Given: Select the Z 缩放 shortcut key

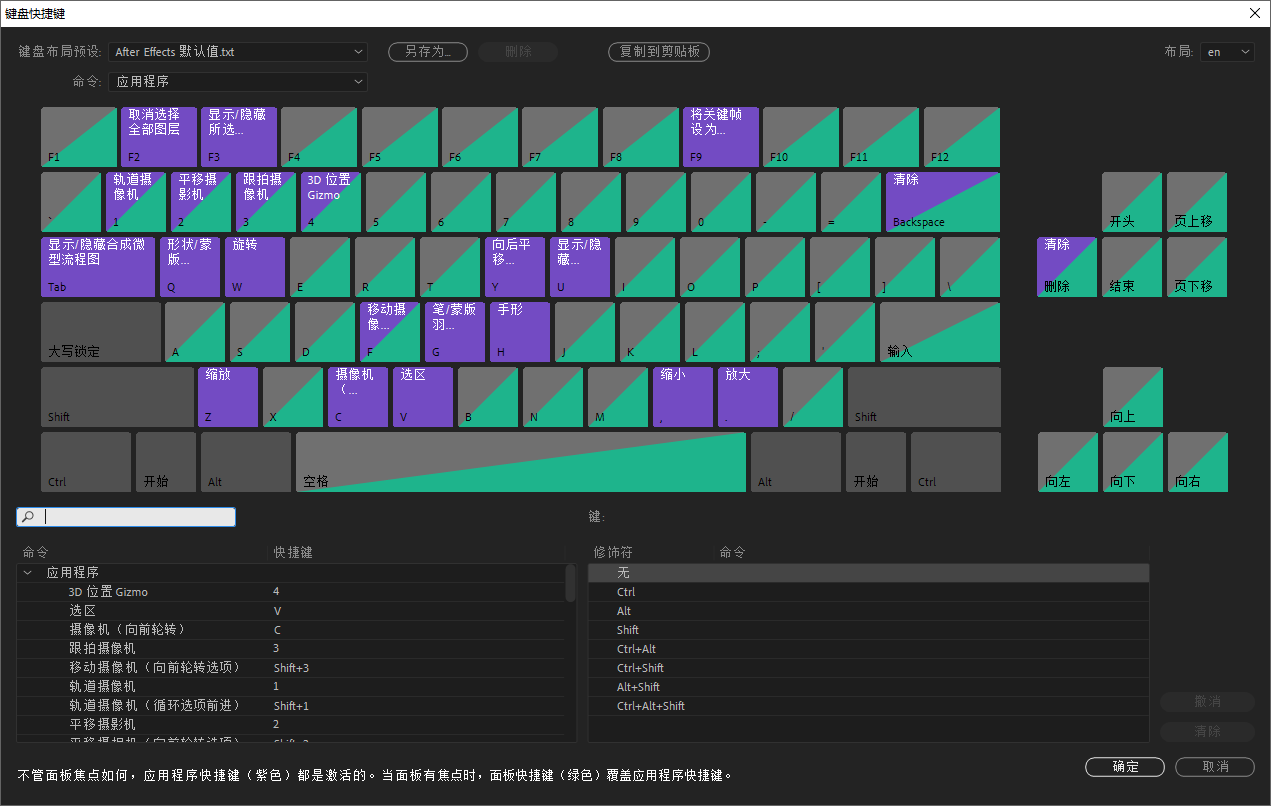Looking at the screenshot, I should coord(227,396).
